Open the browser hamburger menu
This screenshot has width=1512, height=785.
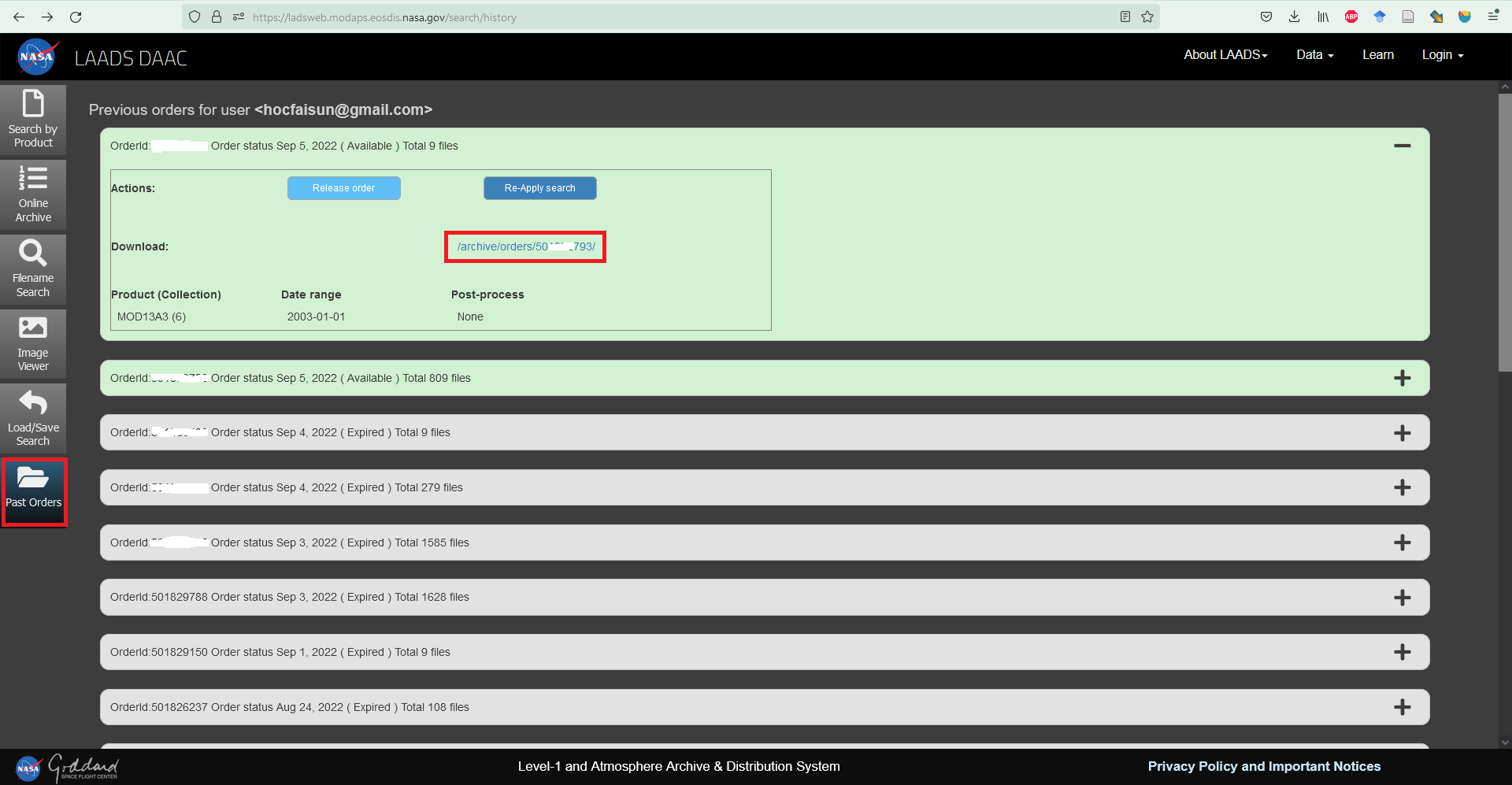1493,17
